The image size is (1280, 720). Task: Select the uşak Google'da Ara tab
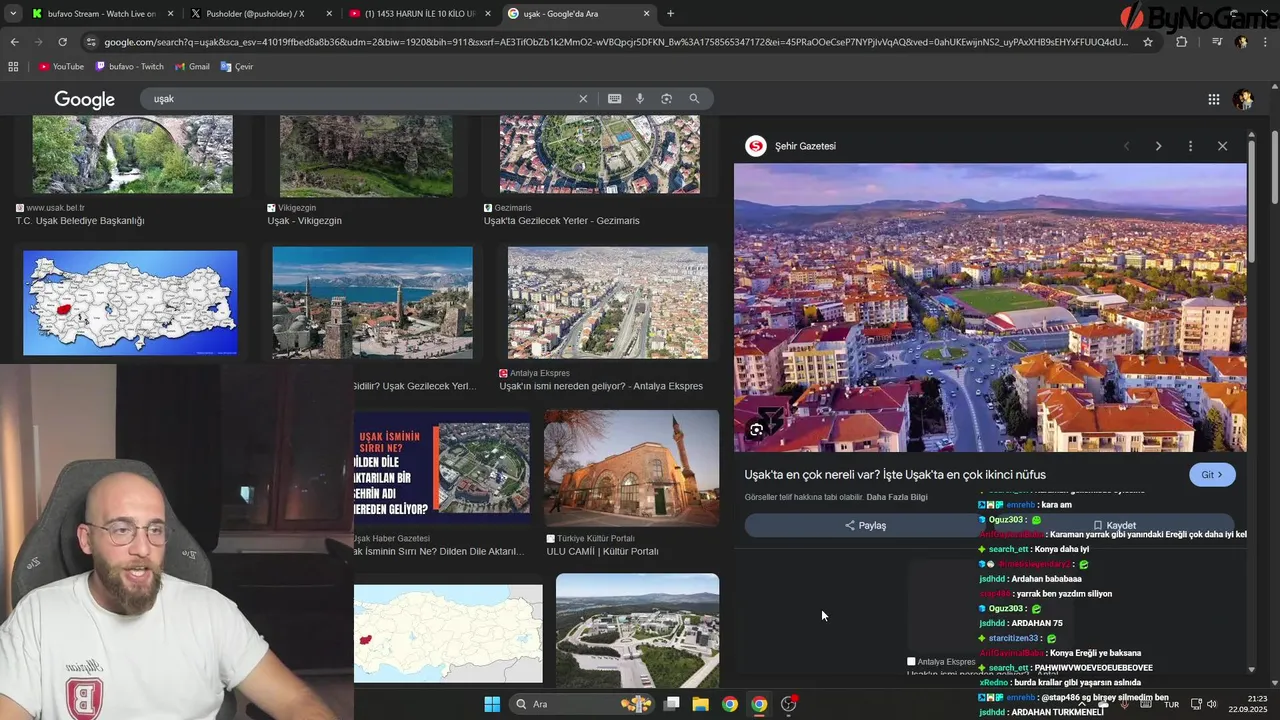coord(578,13)
